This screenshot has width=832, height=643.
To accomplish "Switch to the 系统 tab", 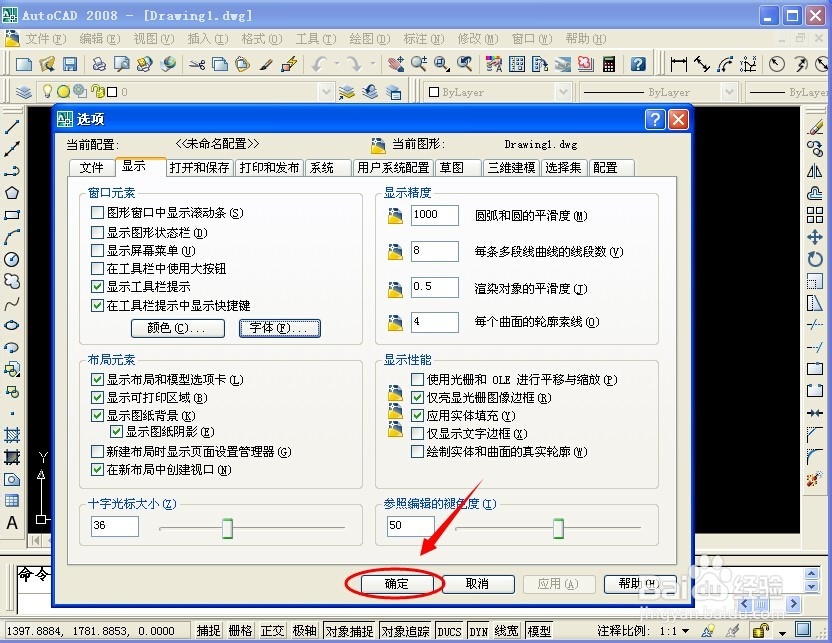I will (328, 168).
